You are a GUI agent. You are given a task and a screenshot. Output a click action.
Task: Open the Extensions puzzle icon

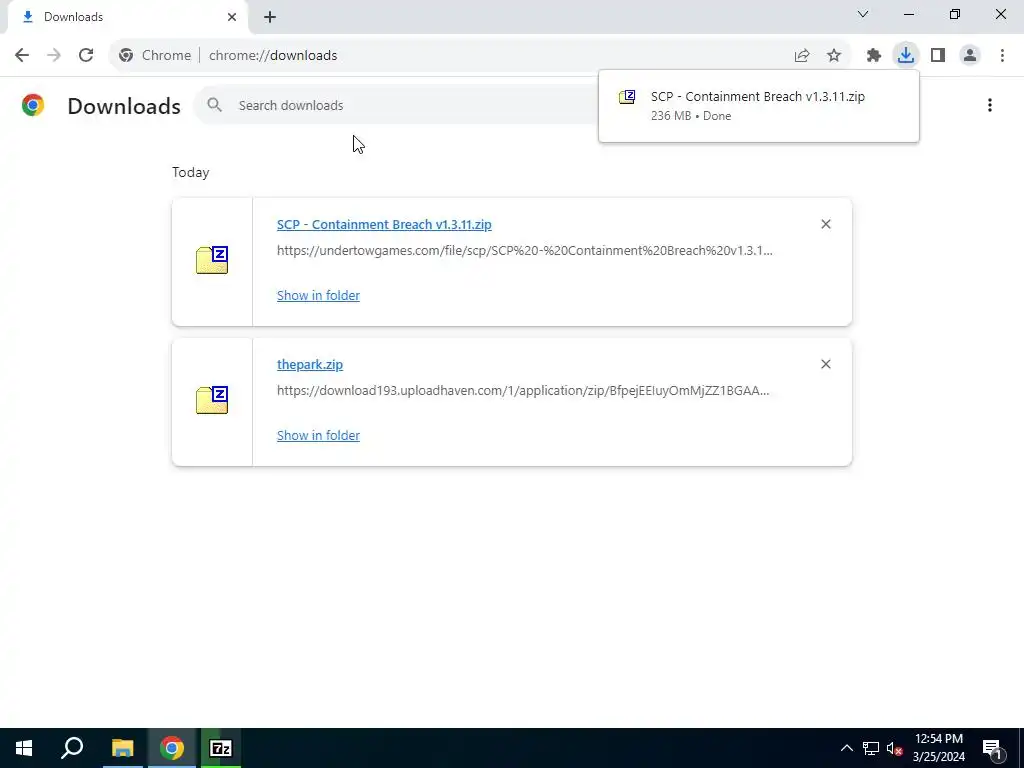click(x=874, y=56)
